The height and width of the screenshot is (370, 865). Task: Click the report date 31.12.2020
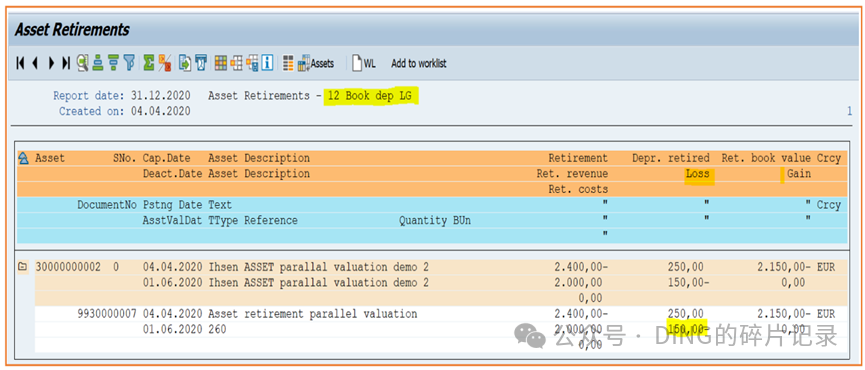(161, 96)
